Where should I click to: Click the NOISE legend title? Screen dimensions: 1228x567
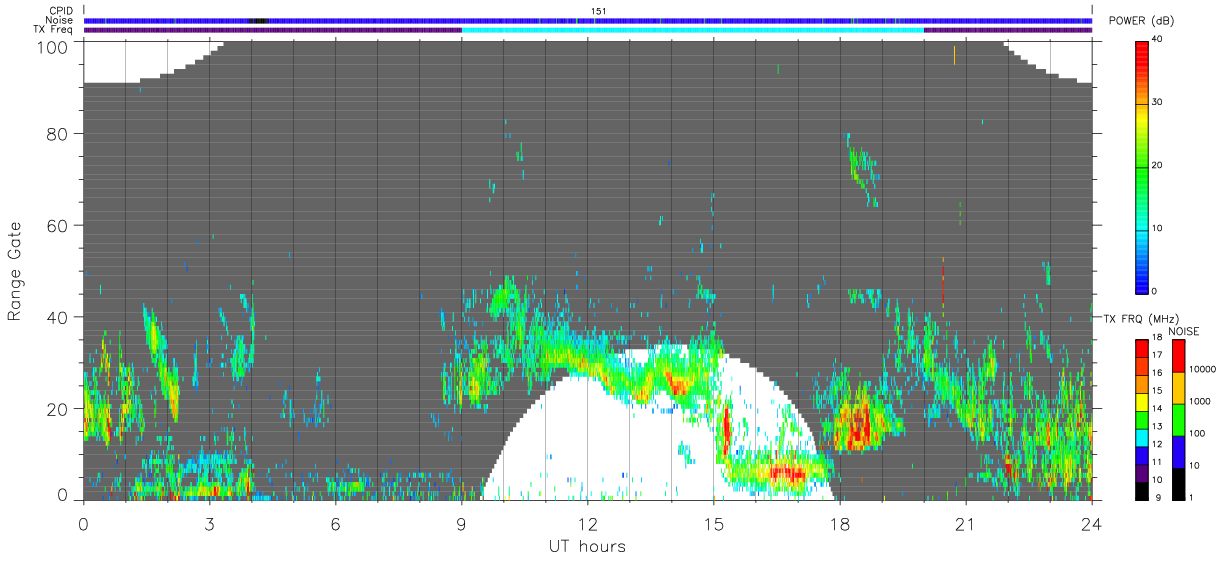[x=1184, y=331]
